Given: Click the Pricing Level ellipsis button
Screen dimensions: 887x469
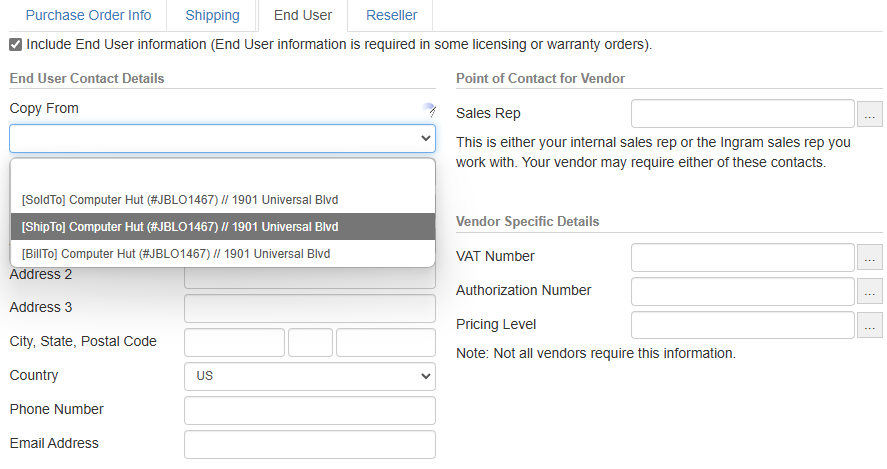Looking at the screenshot, I should pos(870,325).
